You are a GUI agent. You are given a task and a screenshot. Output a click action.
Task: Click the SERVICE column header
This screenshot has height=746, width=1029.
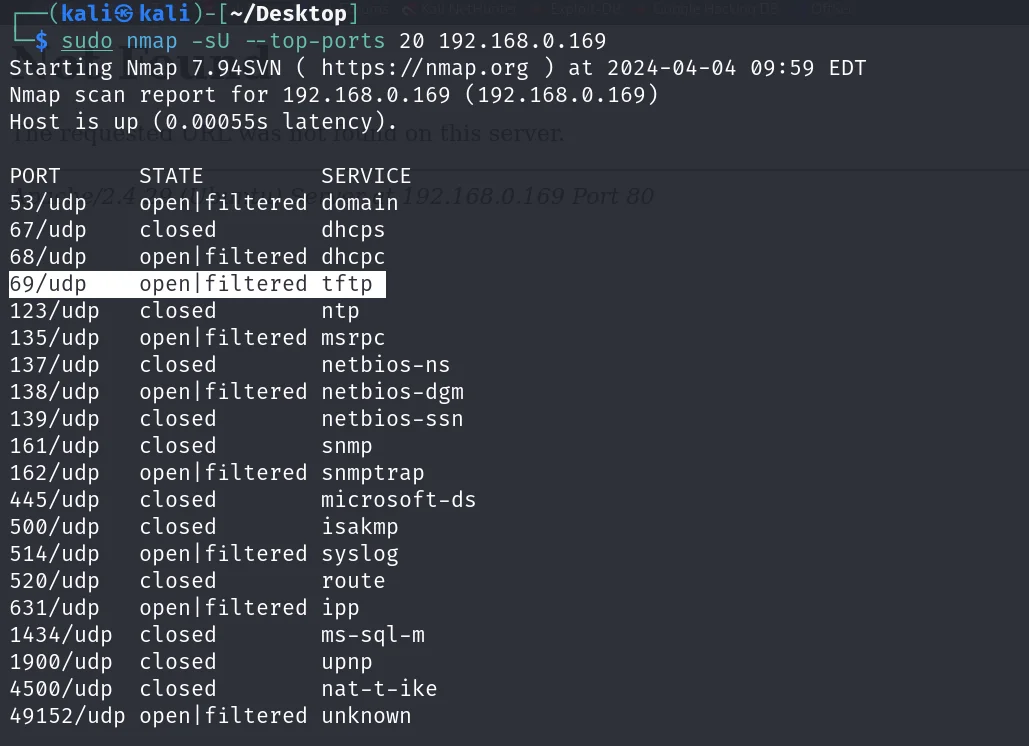(x=366, y=176)
